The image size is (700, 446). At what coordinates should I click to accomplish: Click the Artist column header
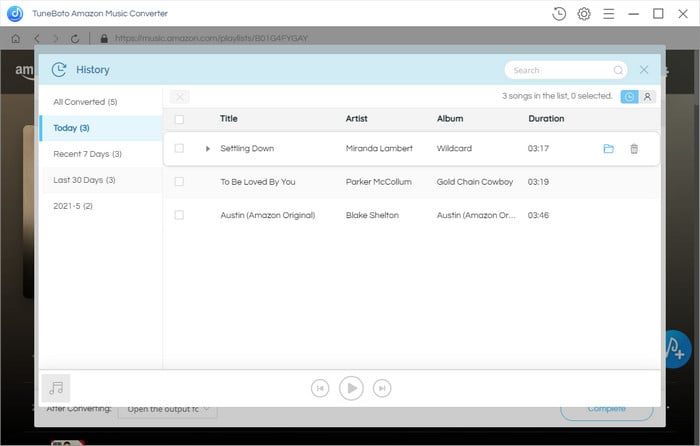pyautogui.click(x=356, y=119)
